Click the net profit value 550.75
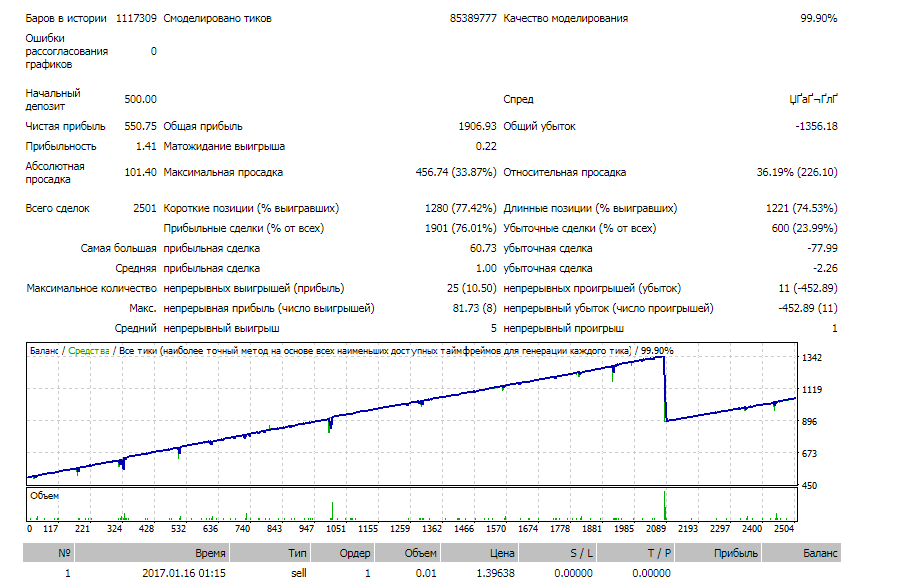Viewport: 909px width, 577px height. [x=140, y=126]
